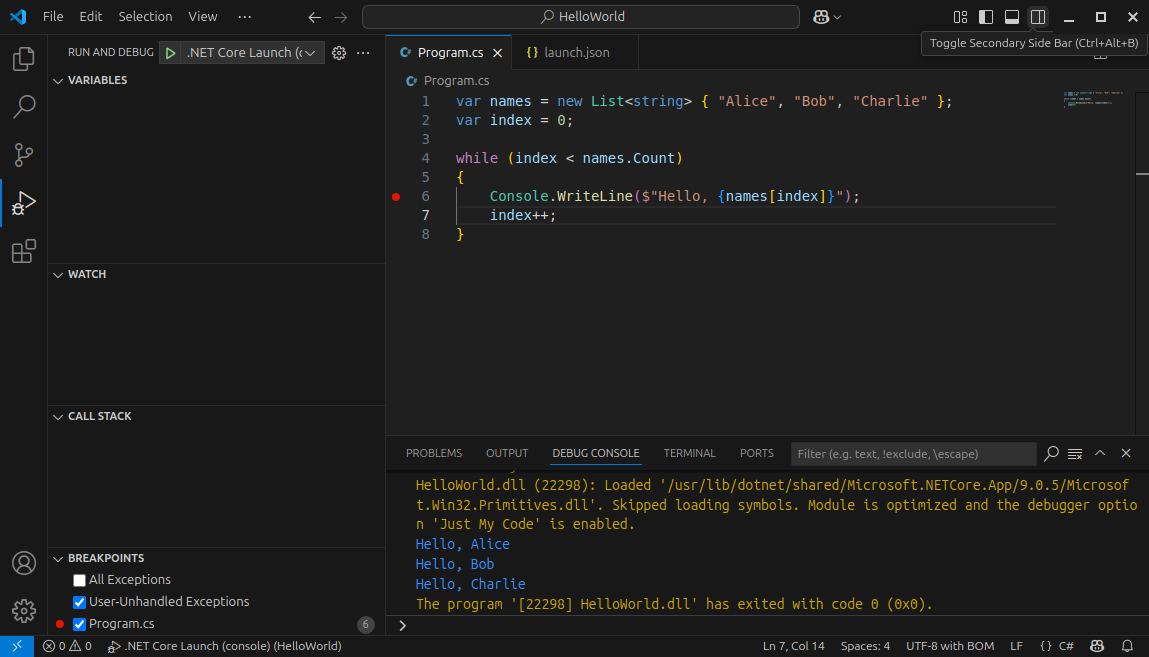Switch to the OUTPUT panel tab
This screenshot has width=1149, height=657.
[506, 453]
